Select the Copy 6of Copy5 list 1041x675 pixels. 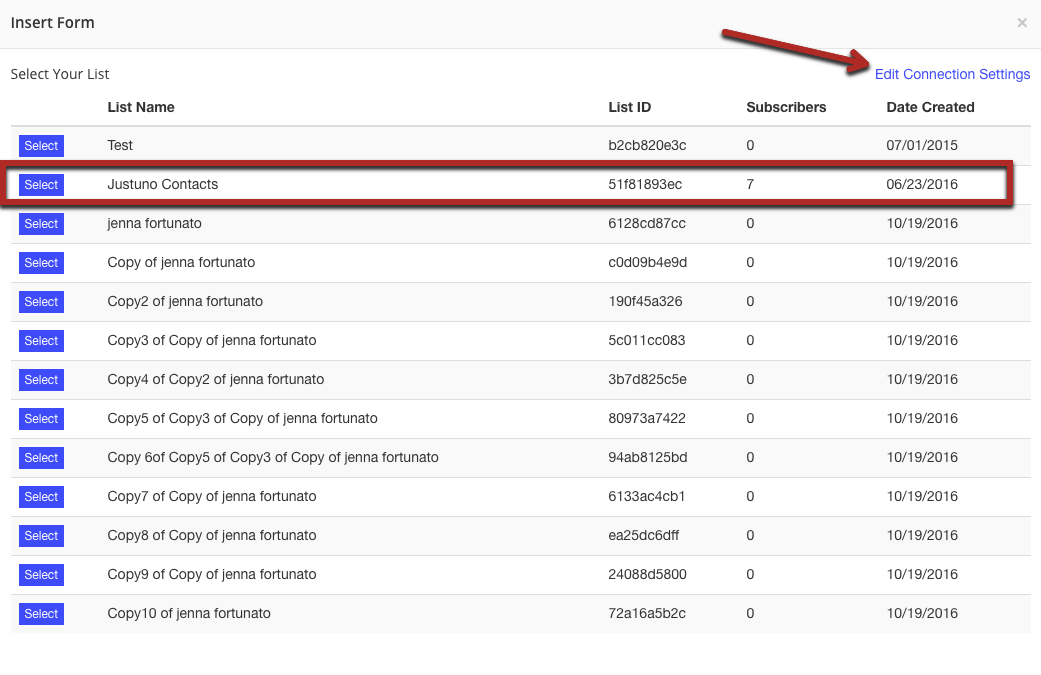(x=40, y=457)
